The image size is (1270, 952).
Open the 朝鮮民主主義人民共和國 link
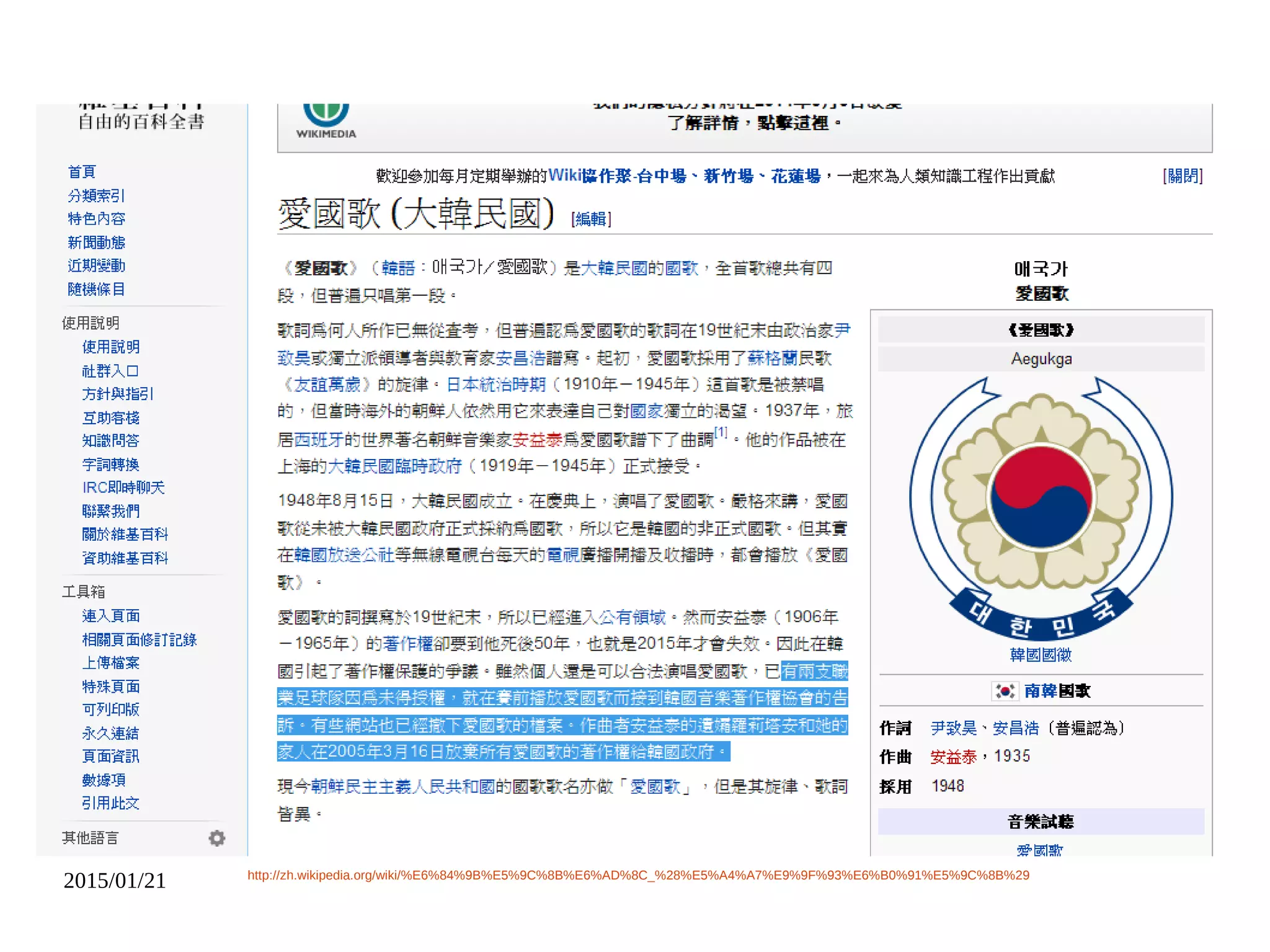point(403,786)
